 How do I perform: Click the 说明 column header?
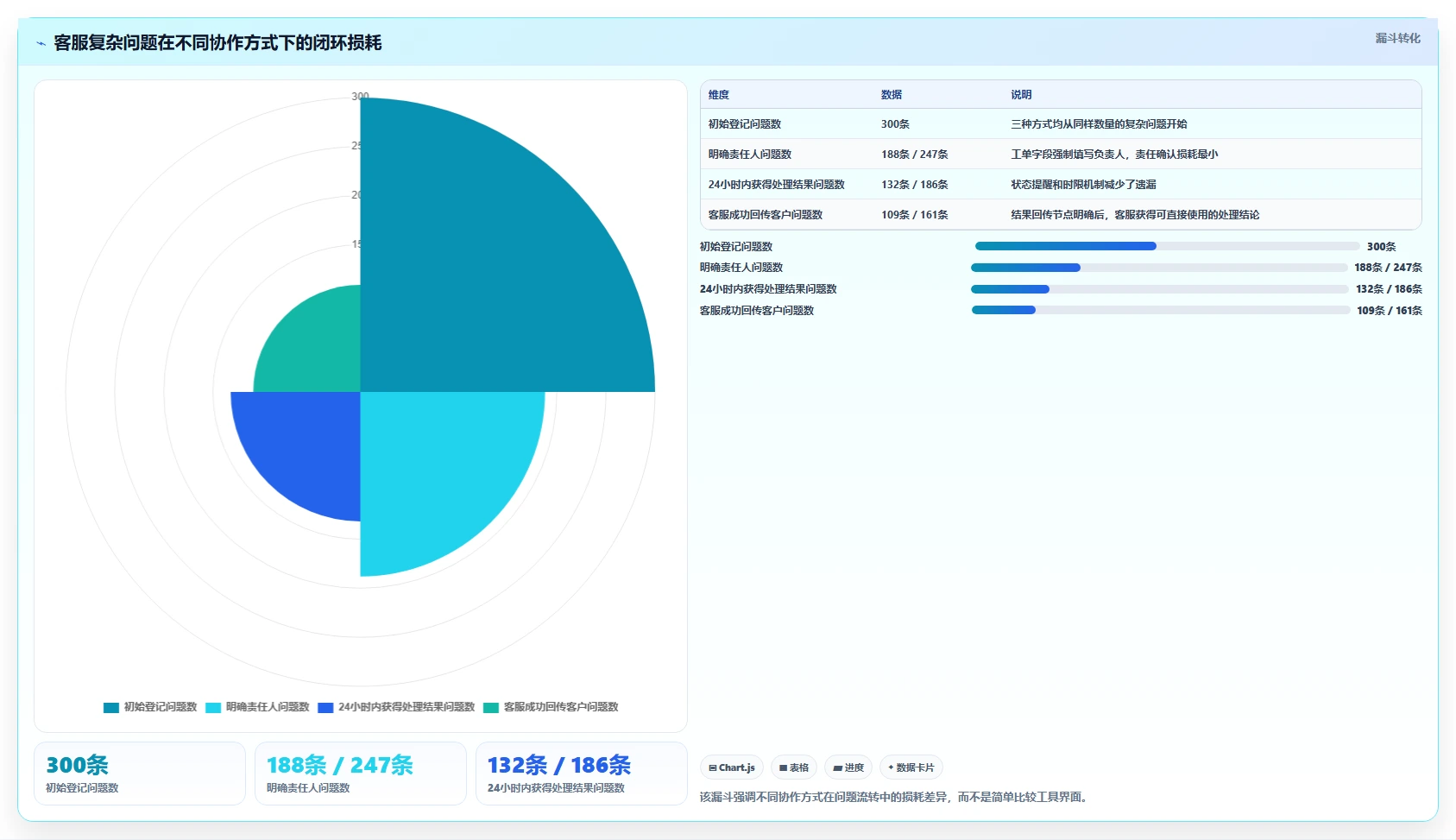click(x=1021, y=95)
